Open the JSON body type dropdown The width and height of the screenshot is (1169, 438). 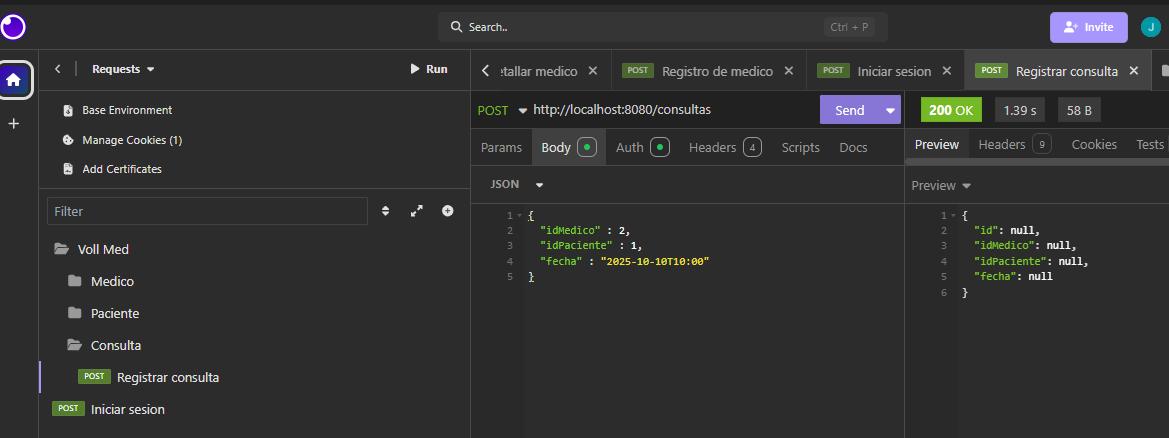[517, 184]
